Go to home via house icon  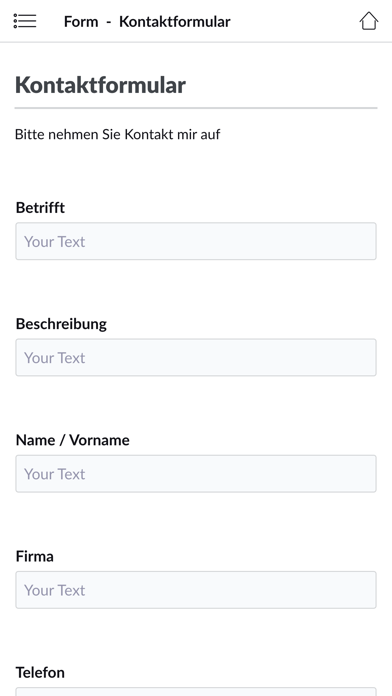(368, 21)
